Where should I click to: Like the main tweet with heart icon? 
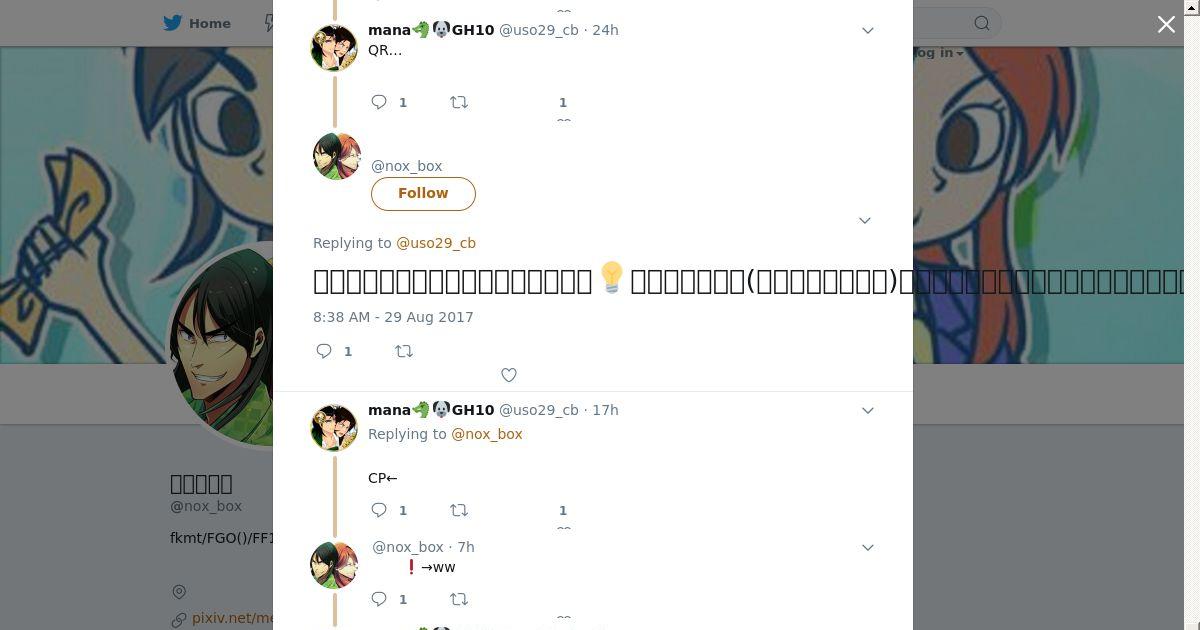[508, 375]
